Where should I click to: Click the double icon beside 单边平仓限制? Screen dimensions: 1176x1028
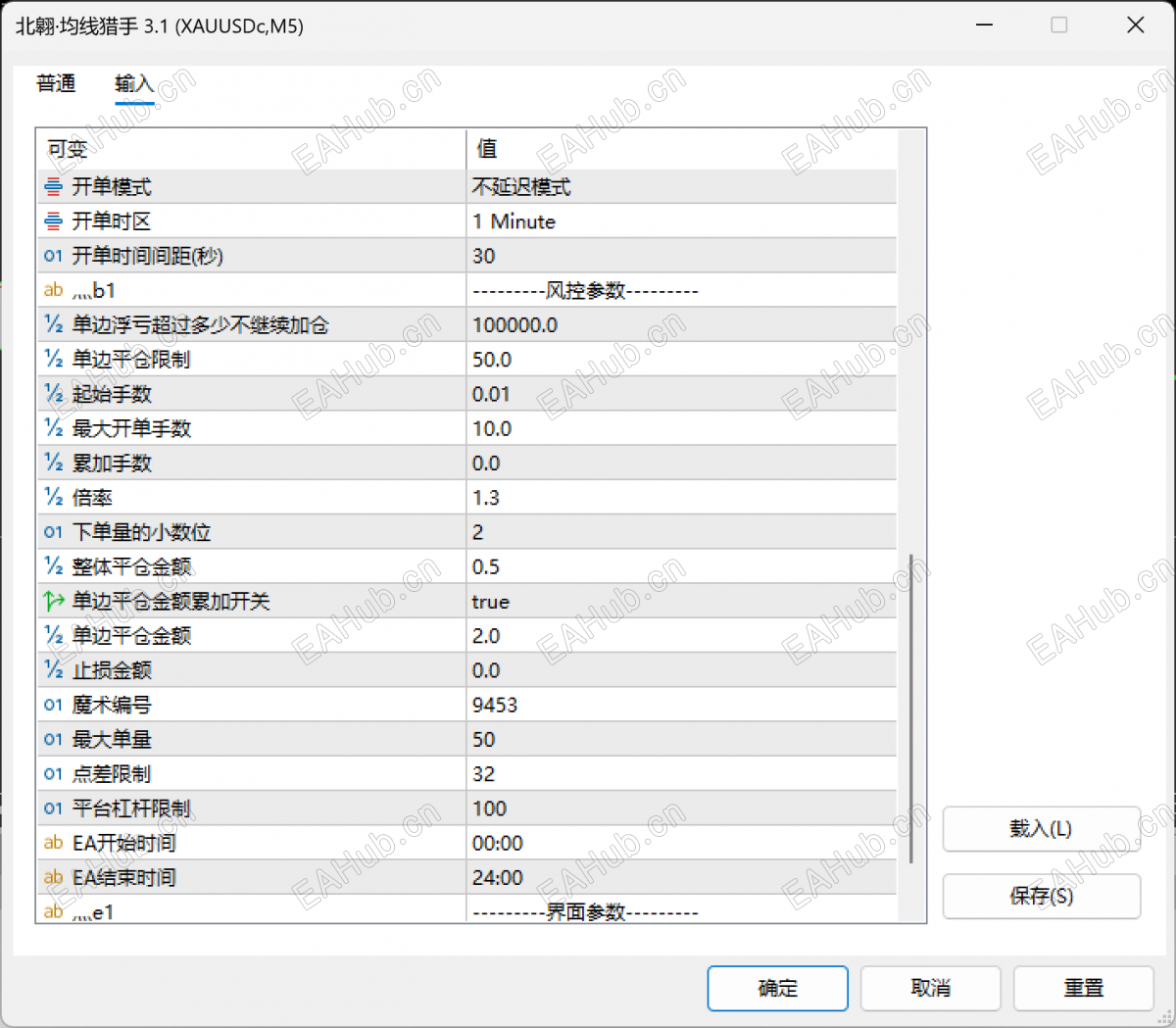54,360
